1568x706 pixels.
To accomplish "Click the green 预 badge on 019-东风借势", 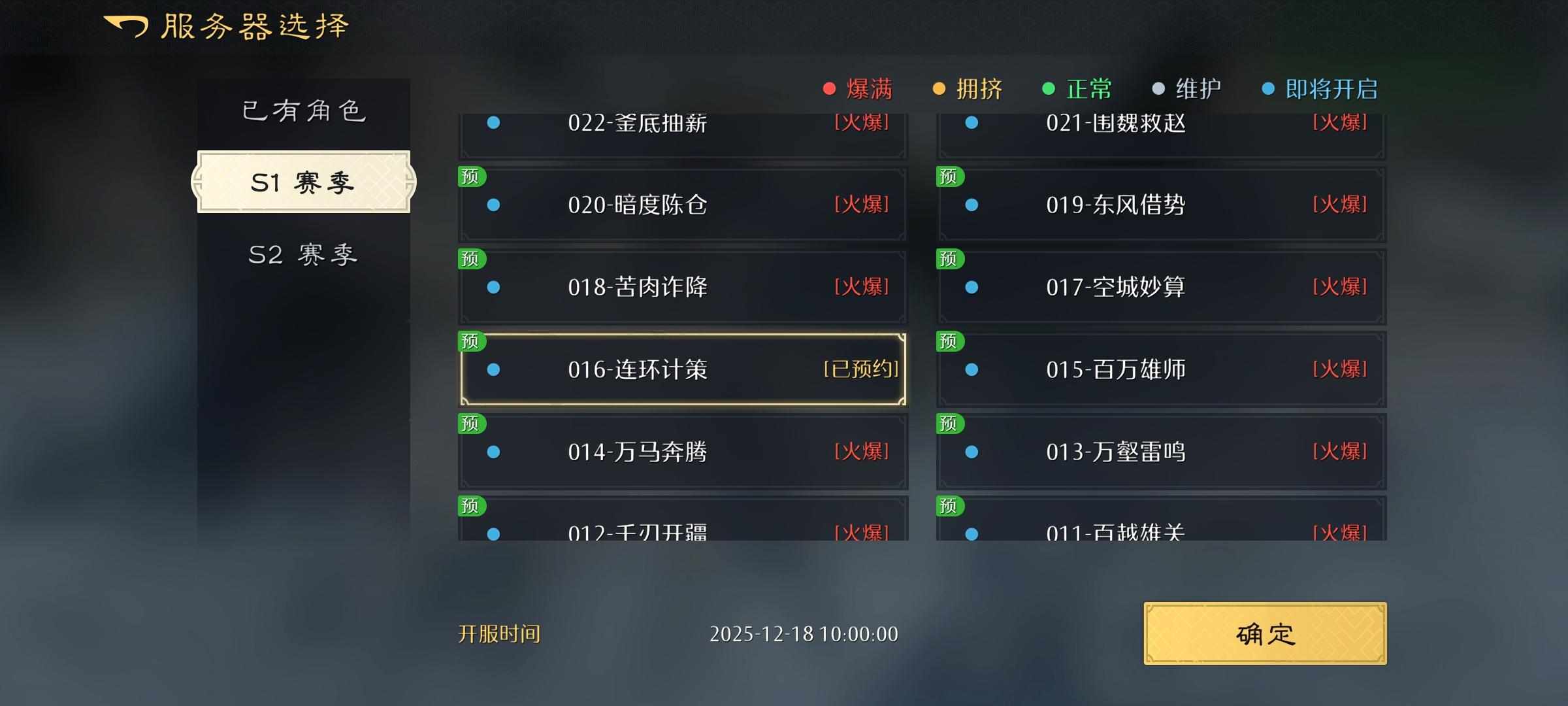I will 949,176.
